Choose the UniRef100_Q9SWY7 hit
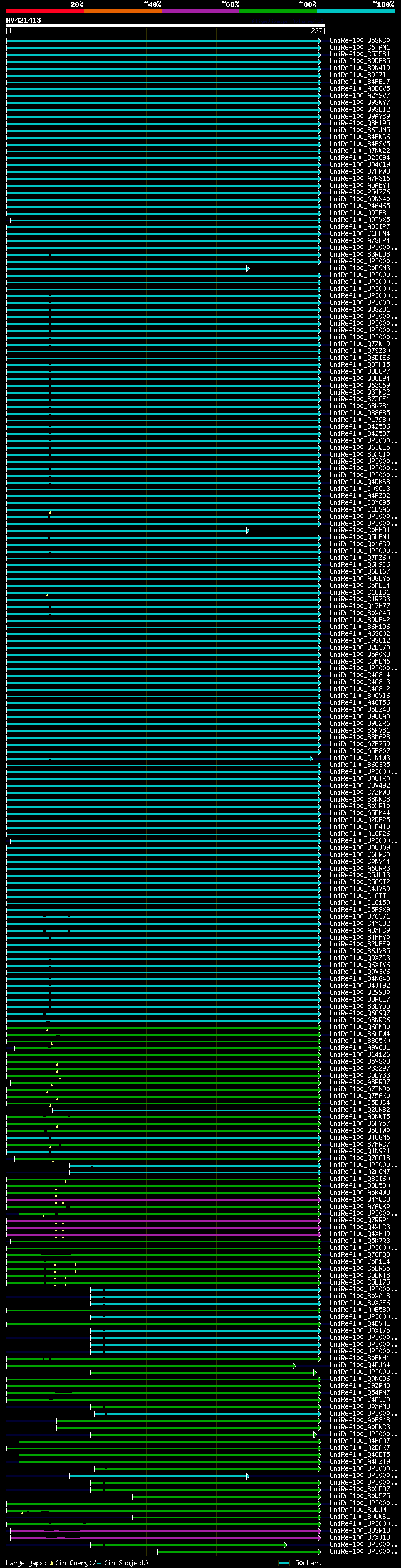Viewport: 401px width, 1568px height. pyautogui.click(x=360, y=103)
